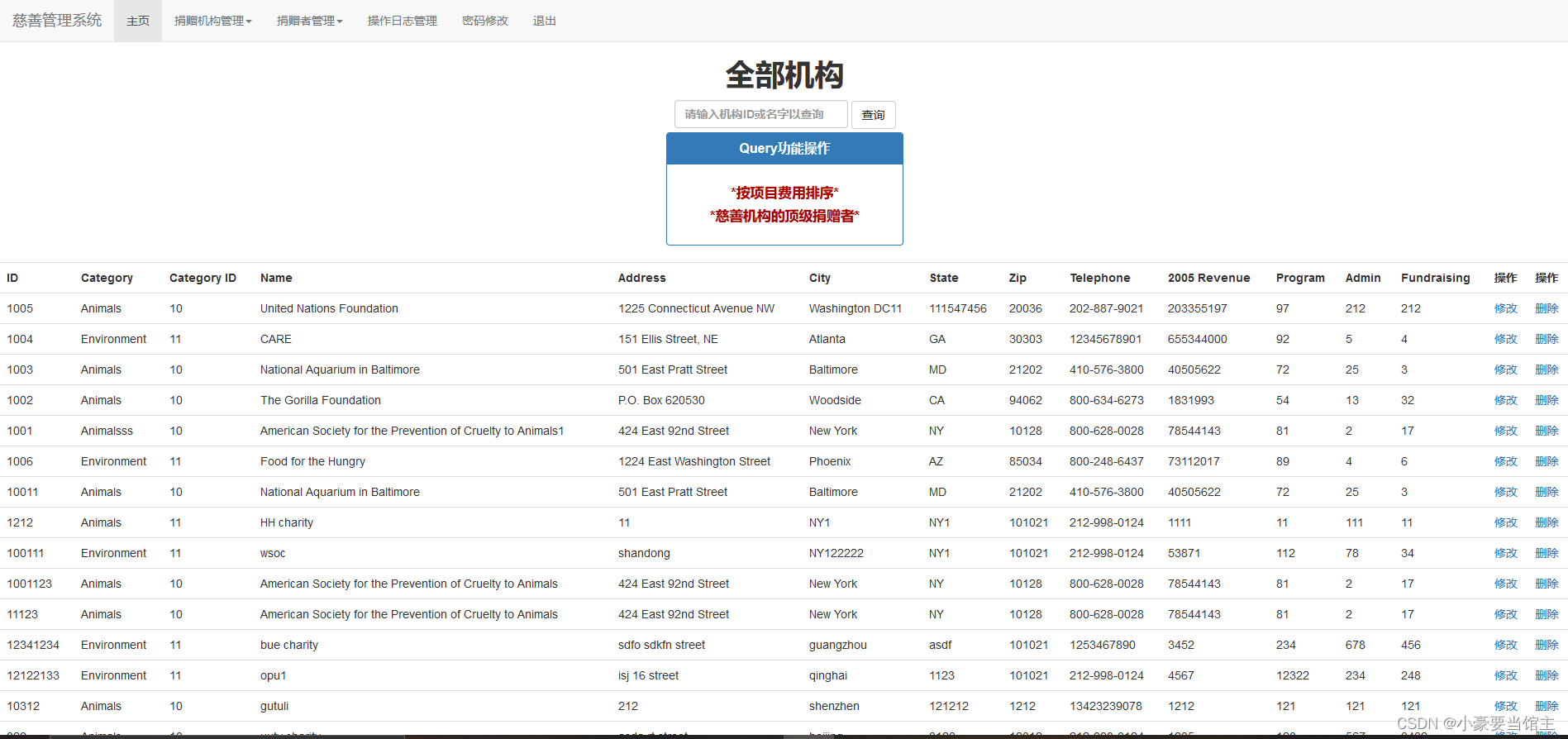Screen dimensions: 1568x739
Task: Click 删除 for HH charity
Action: (1547, 522)
